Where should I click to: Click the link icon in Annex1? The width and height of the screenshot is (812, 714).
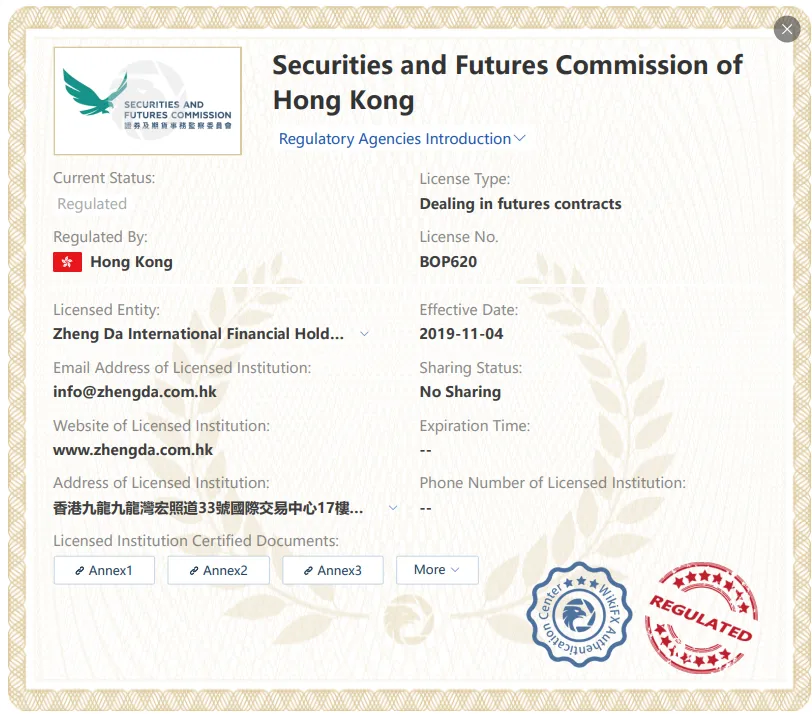point(80,571)
